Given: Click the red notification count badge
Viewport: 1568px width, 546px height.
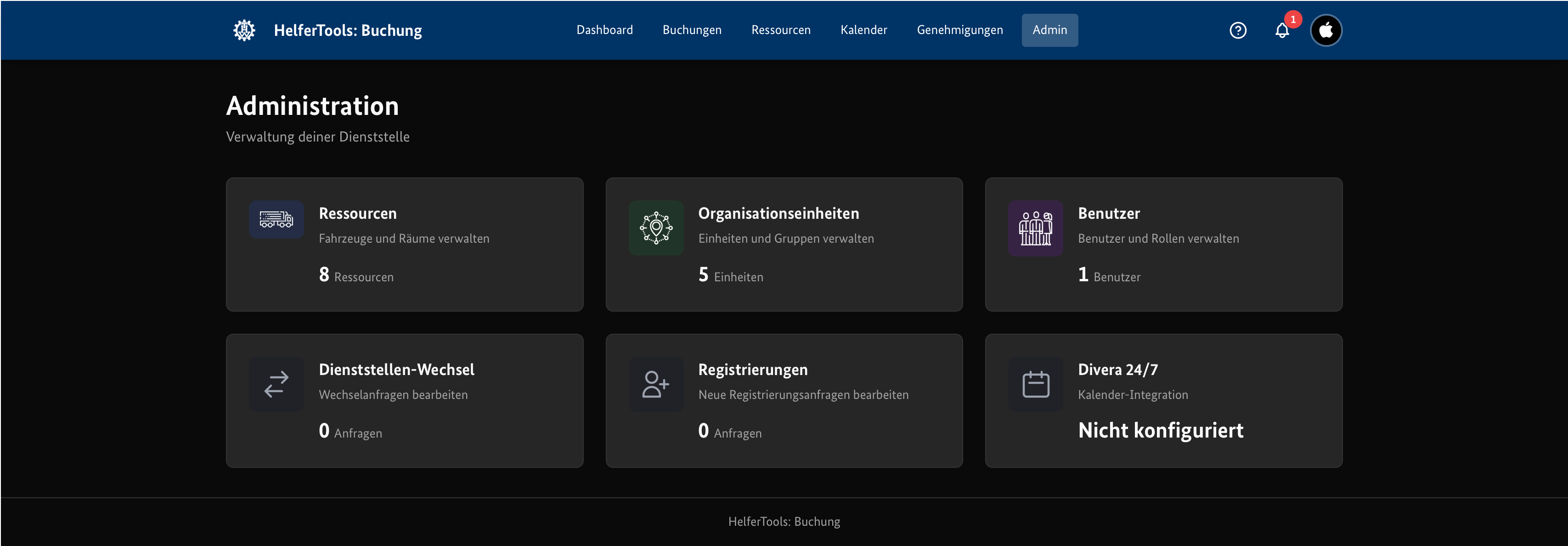Looking at the screenshot, I should [x=1293, y=19].
